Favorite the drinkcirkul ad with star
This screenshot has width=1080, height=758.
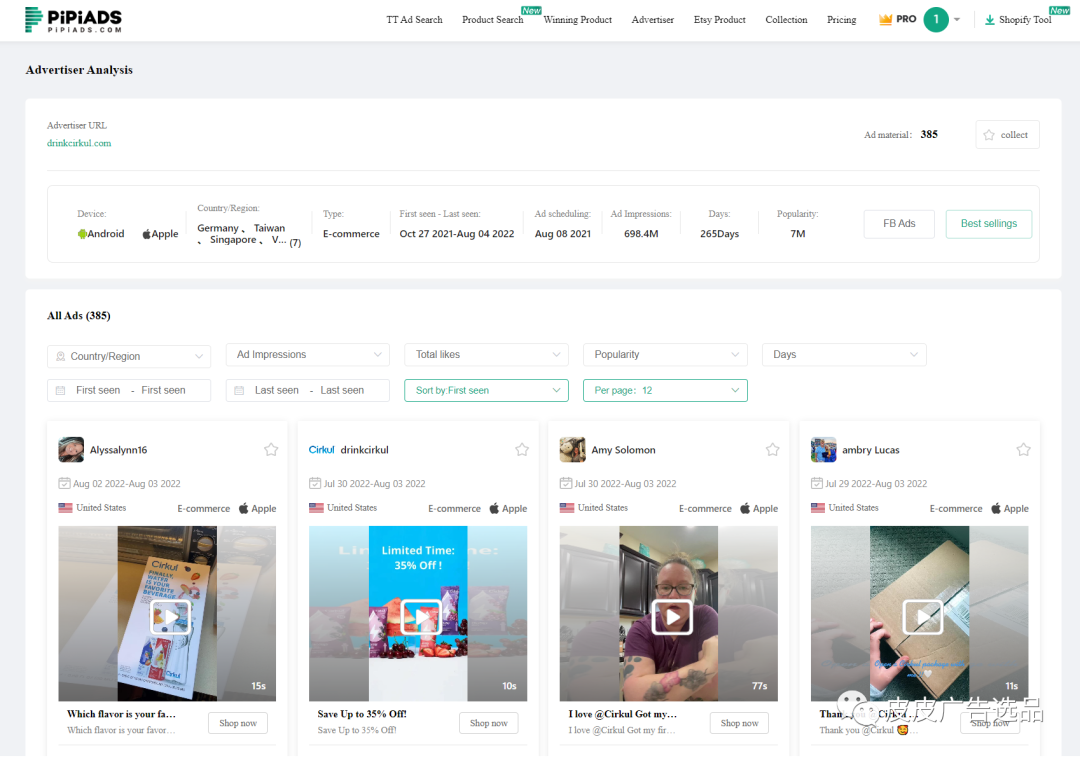tap(521, 450)
